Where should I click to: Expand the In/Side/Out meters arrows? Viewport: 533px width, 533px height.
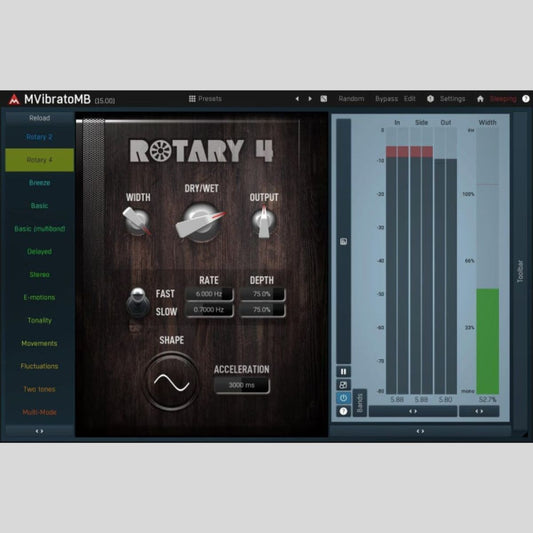coord(413,411)
